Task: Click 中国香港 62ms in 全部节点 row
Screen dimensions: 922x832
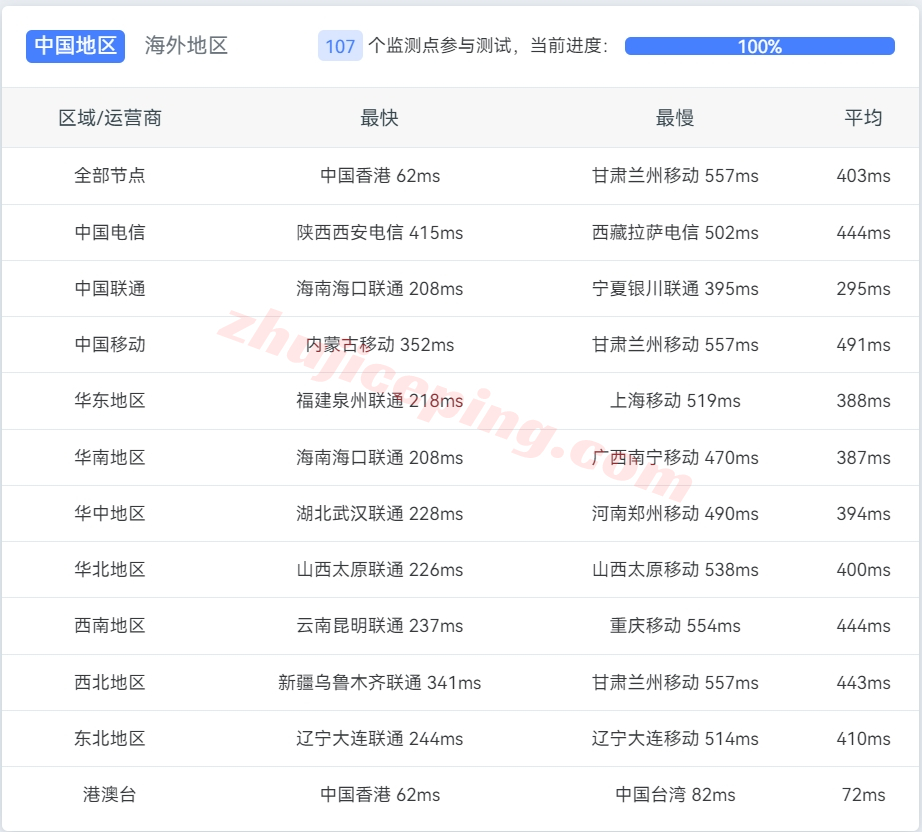Action: [x=380, y=175]
